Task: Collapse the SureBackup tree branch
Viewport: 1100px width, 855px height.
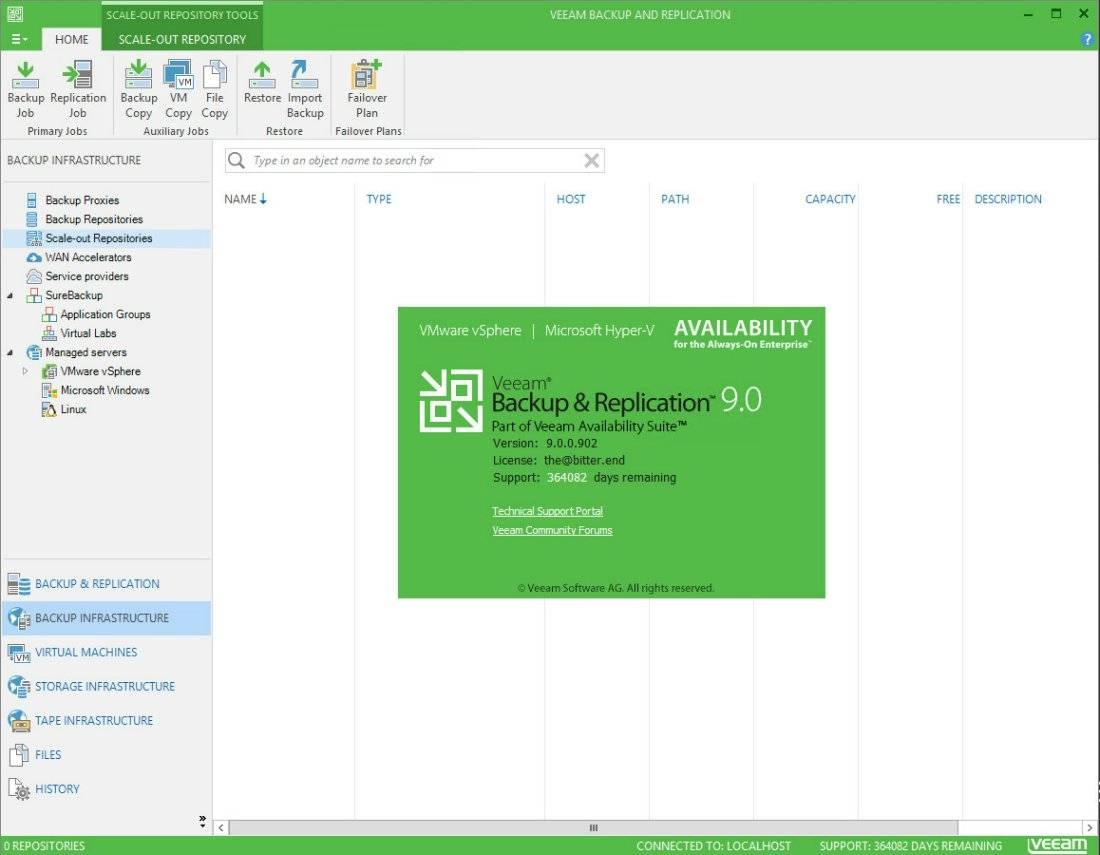Action: pos(10,295)
